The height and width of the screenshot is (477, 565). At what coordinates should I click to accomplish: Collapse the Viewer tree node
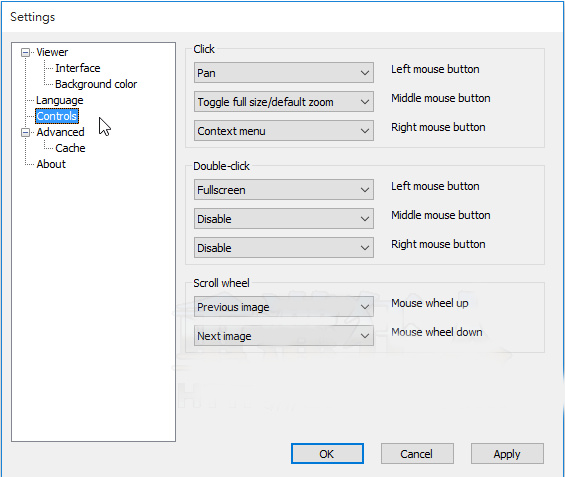[x=25, y=53]
